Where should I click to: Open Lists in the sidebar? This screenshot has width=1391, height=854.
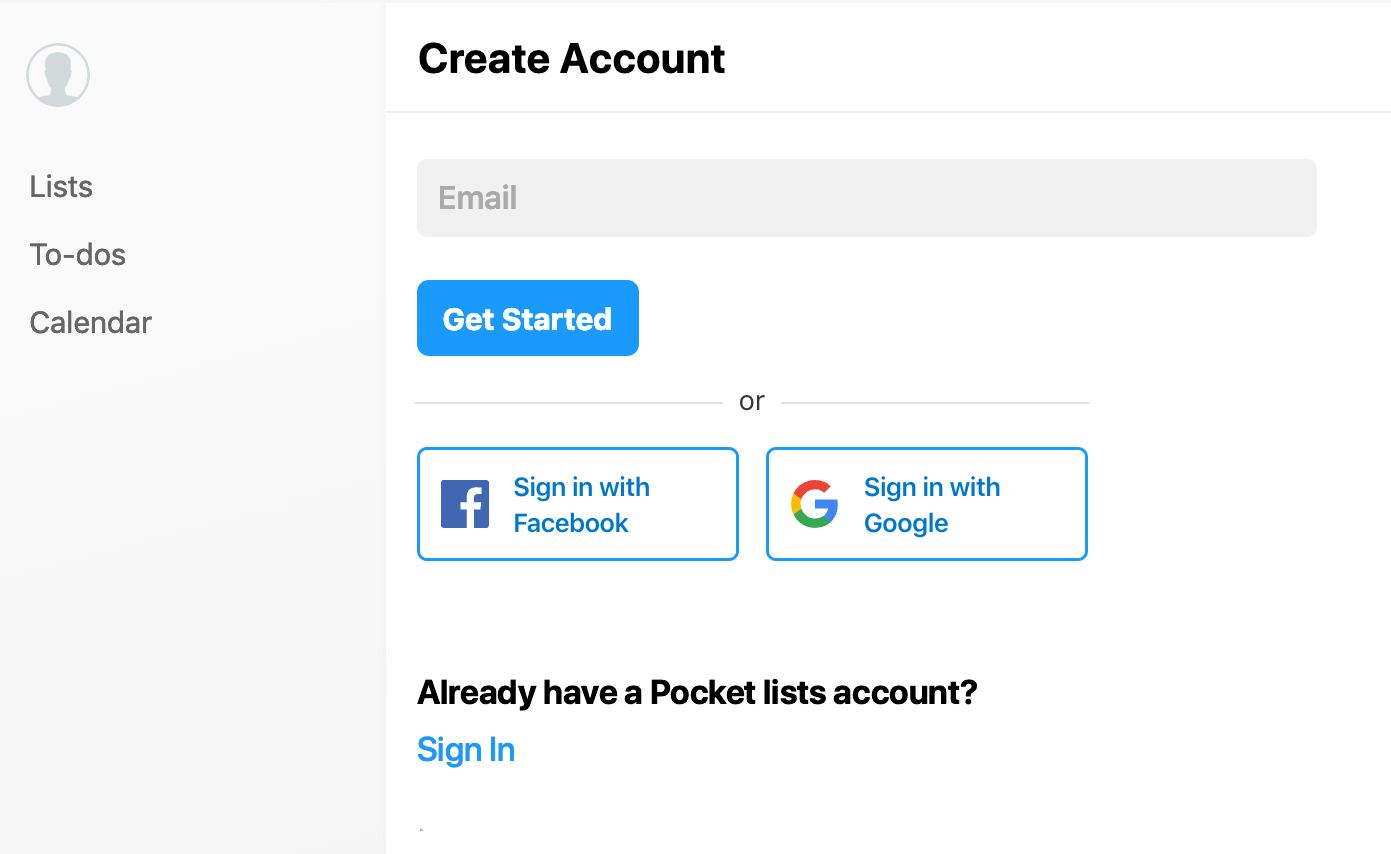[61, 186]
